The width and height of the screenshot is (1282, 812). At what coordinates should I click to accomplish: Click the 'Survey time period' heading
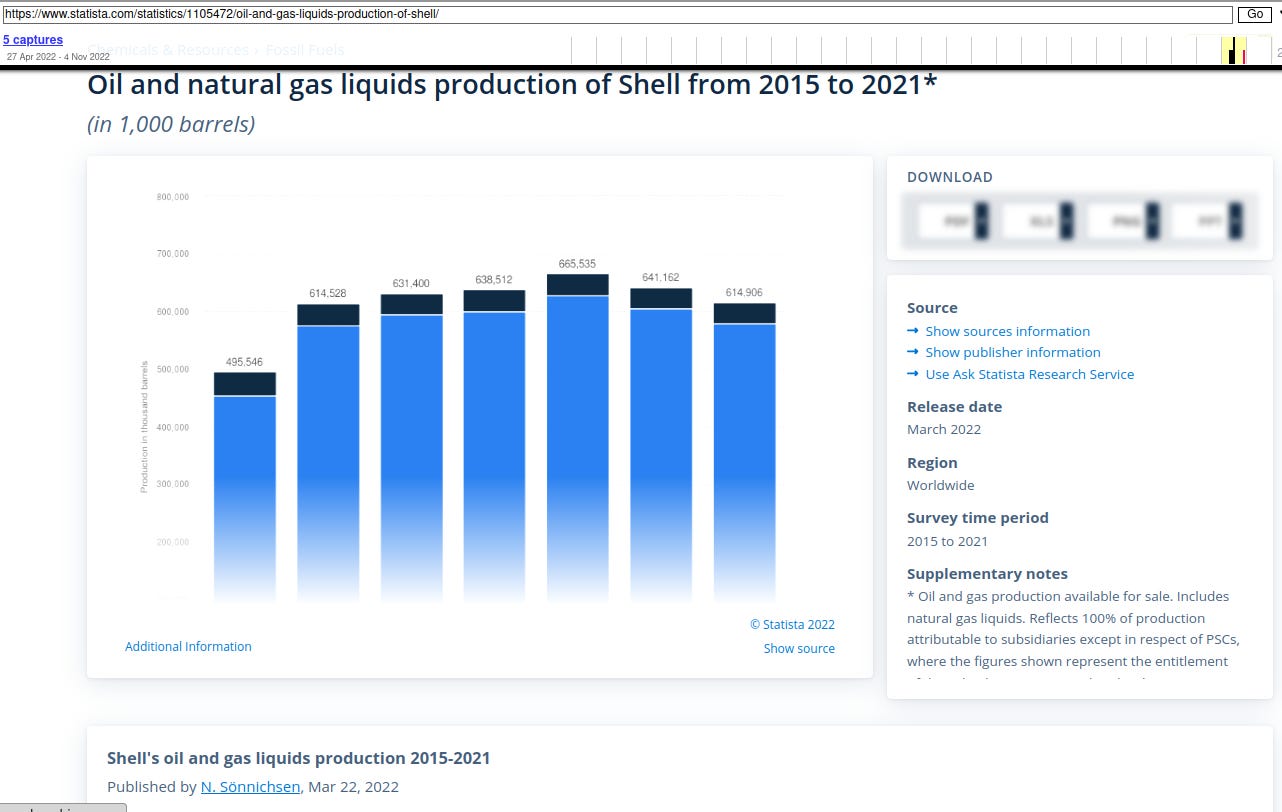[x=978, y=518]
